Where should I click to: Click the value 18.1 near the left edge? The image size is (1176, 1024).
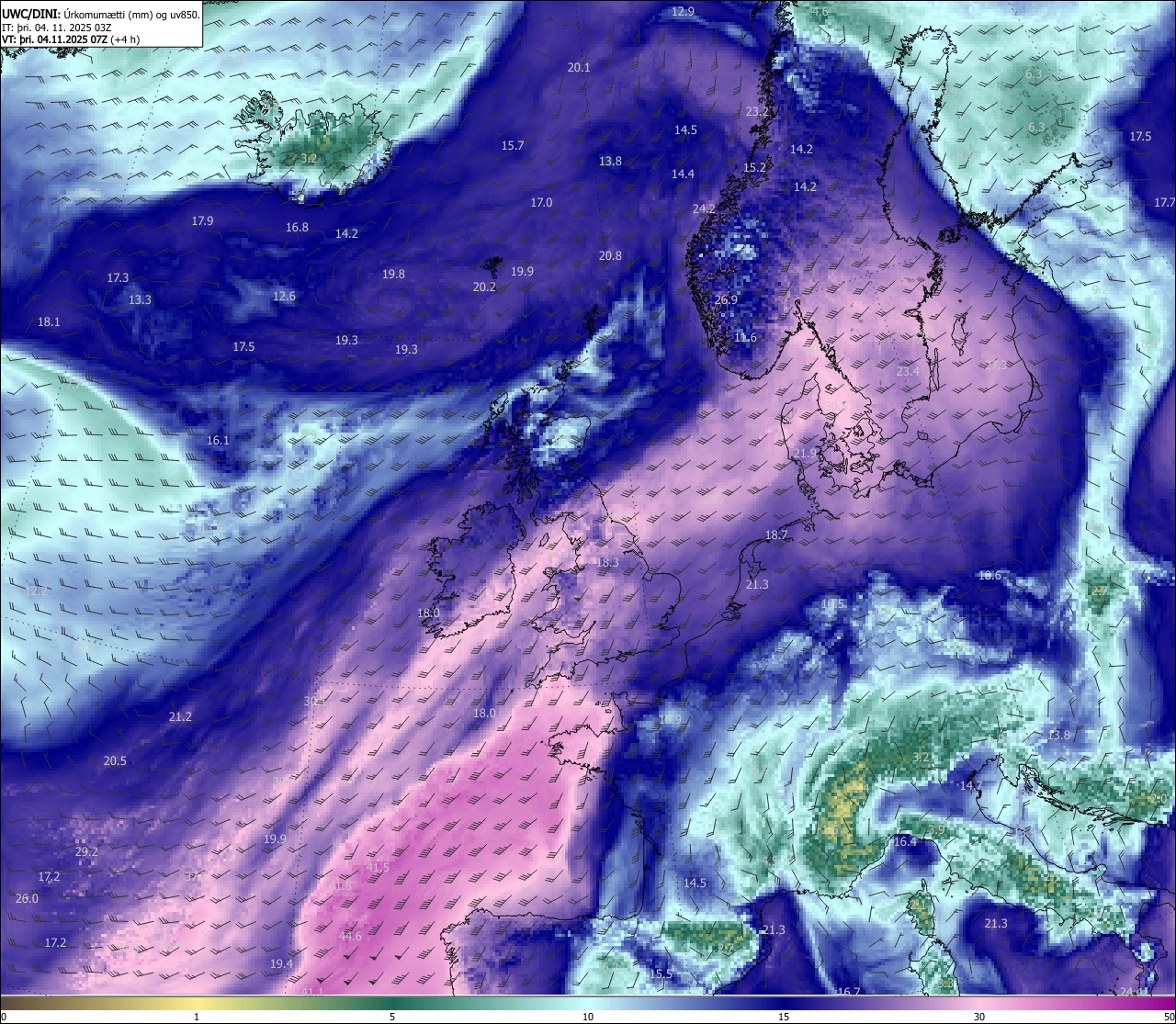[x=49, y=321]
